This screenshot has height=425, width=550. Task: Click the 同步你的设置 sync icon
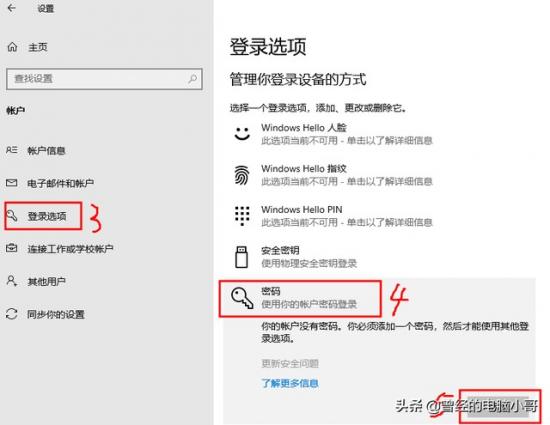(12, 313)
